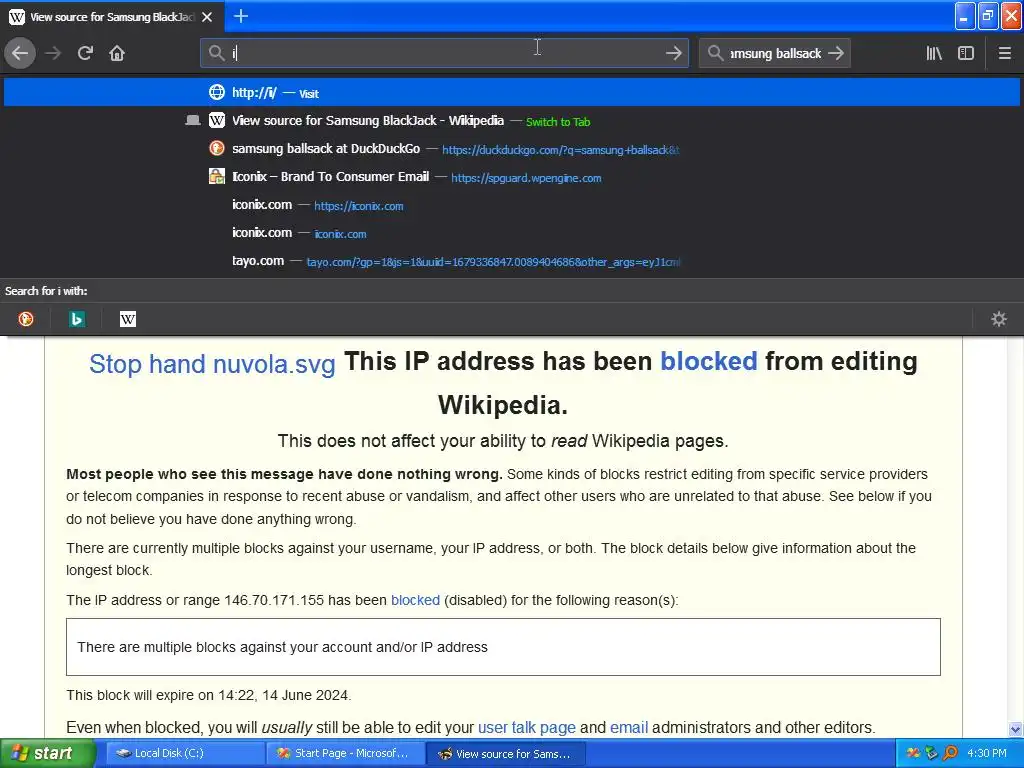
Task: Submit the search box with its arrow
Action: tap(835, 53)
